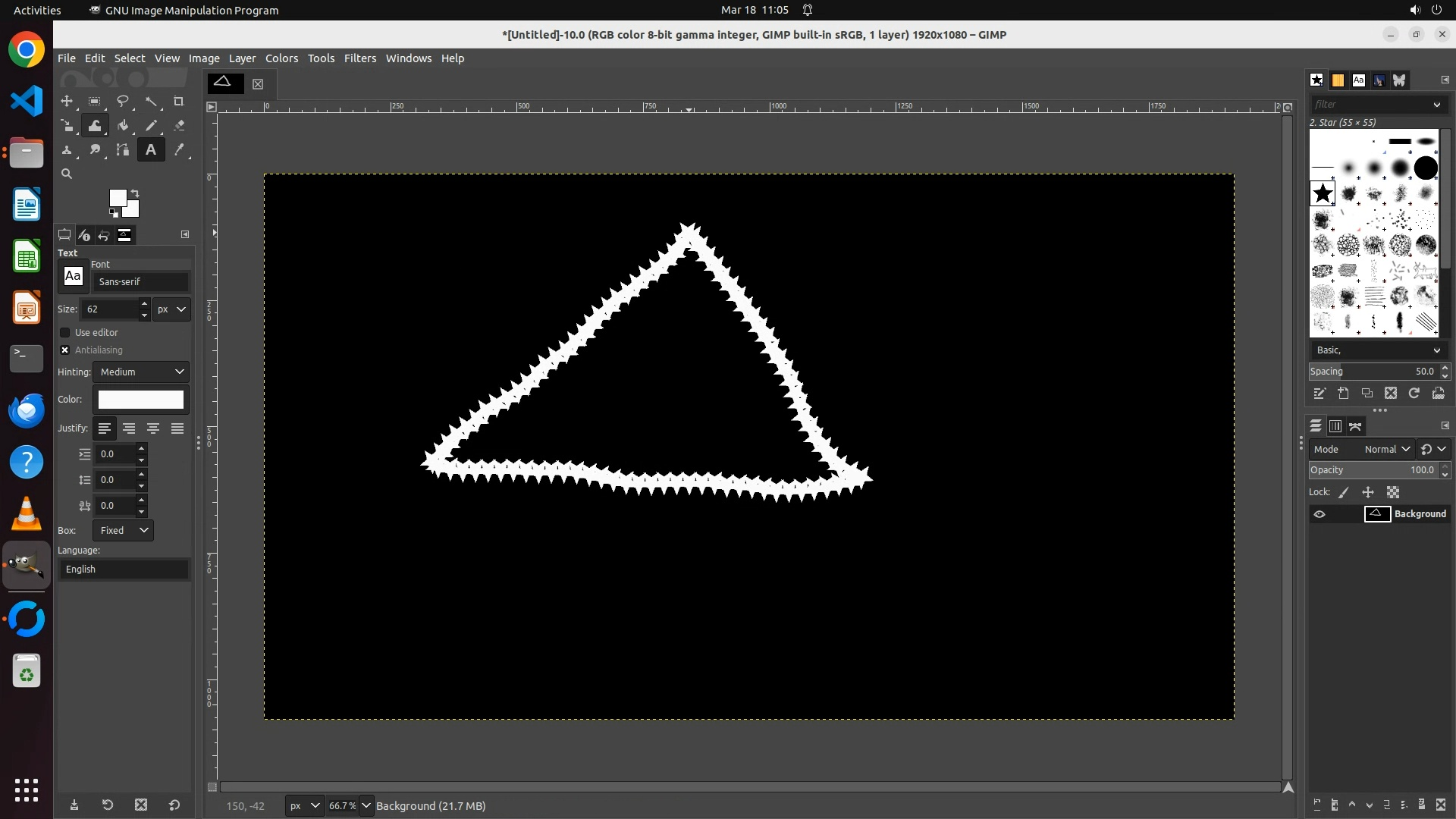Viewport: 1456px width, 819px height.
Task: Open the Colors menu
Action: tap(281, 58)
